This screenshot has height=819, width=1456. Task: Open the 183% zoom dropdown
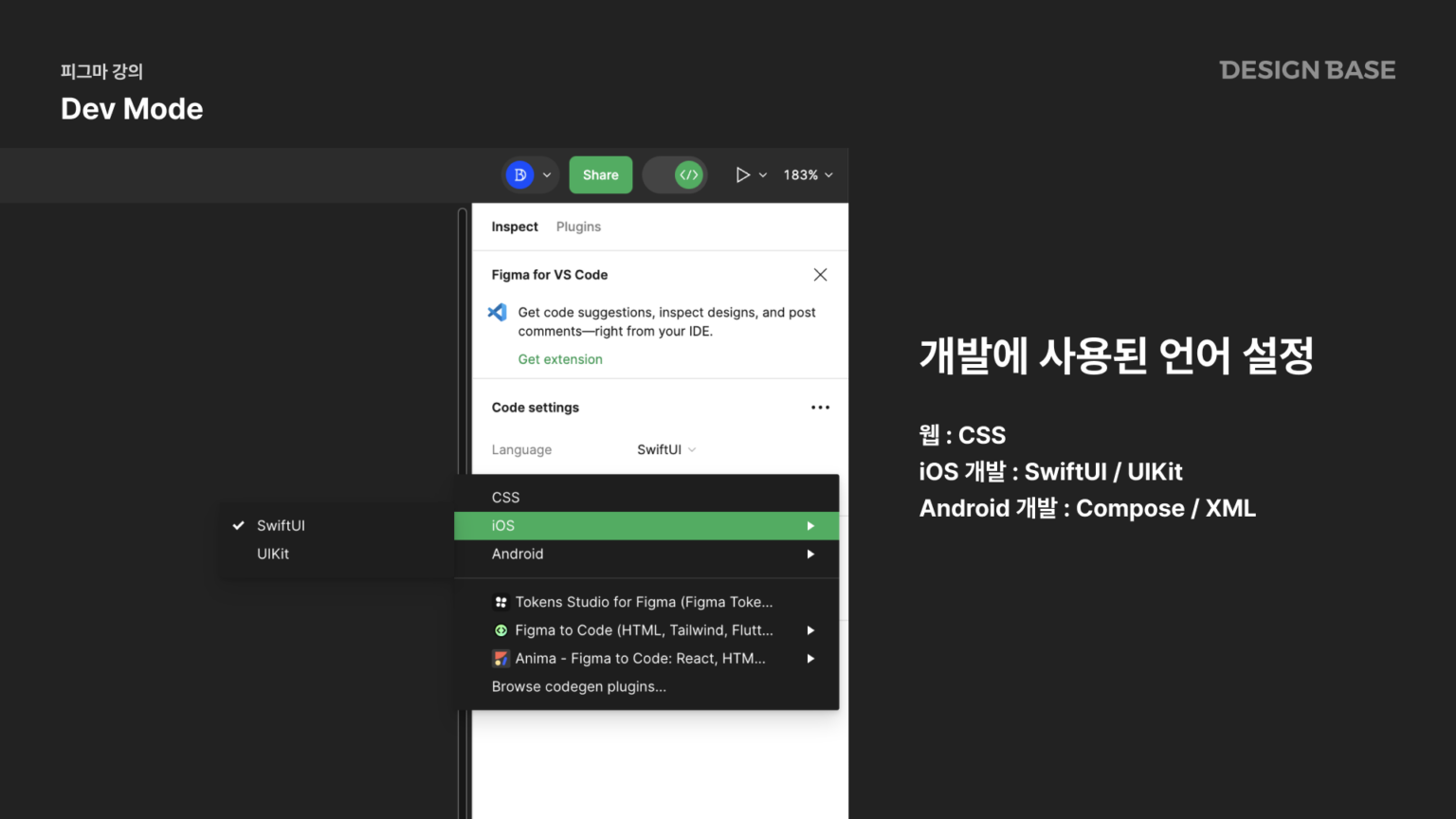(807, 174)
